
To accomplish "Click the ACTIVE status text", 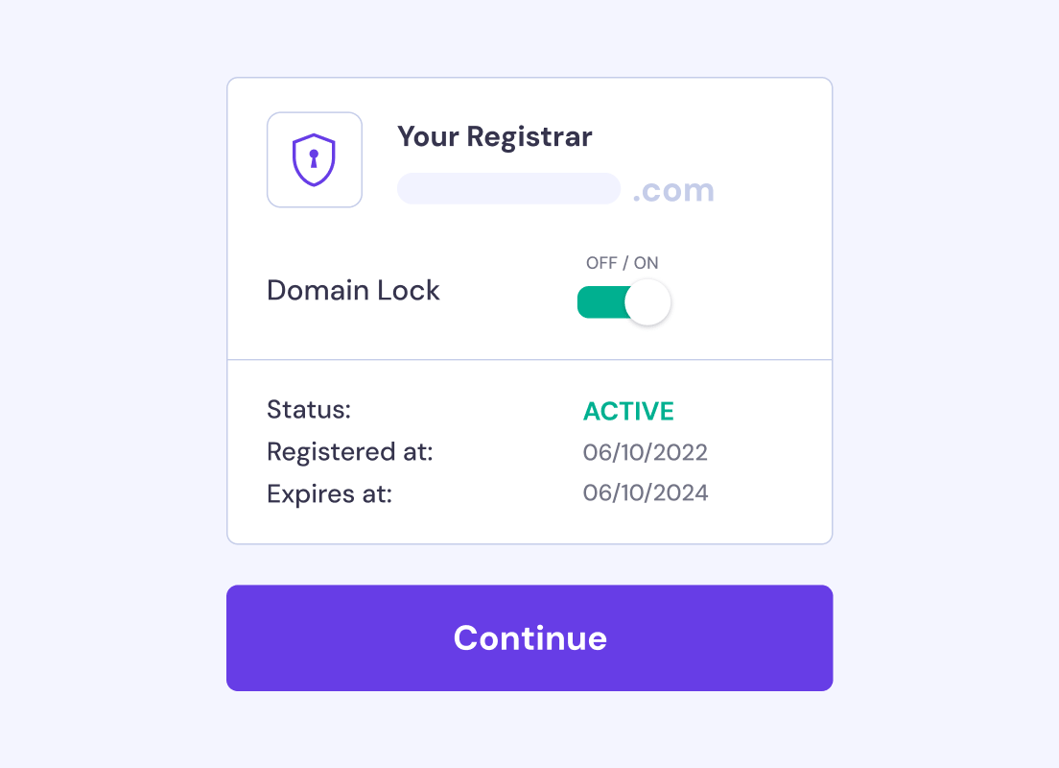I will coord(629,411).
